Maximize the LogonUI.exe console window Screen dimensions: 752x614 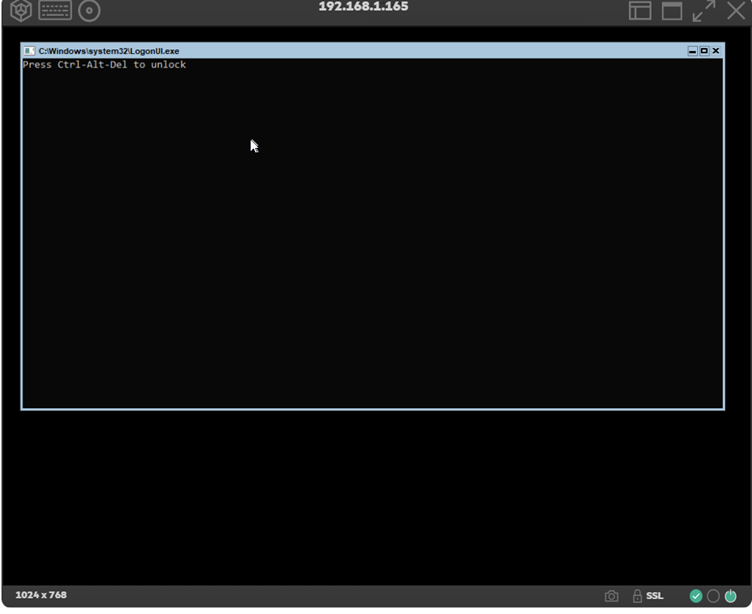click(704, 51)
